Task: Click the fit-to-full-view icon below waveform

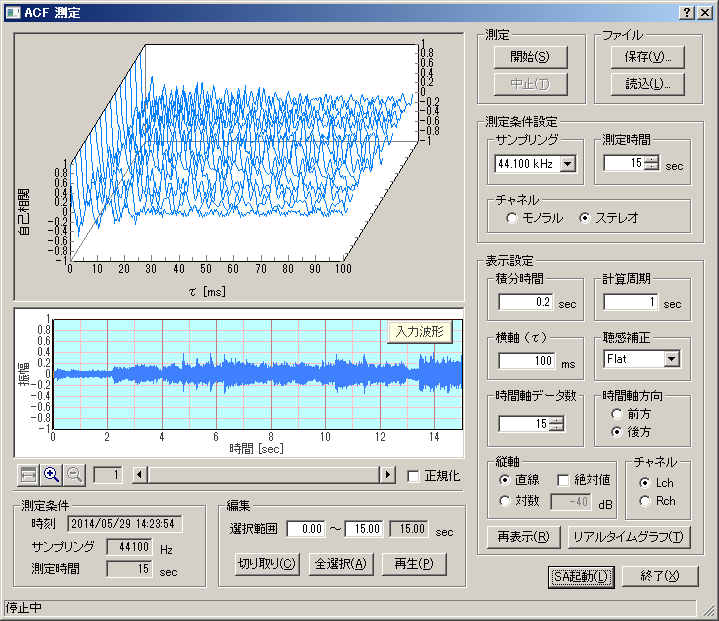Action: (29, 475)
